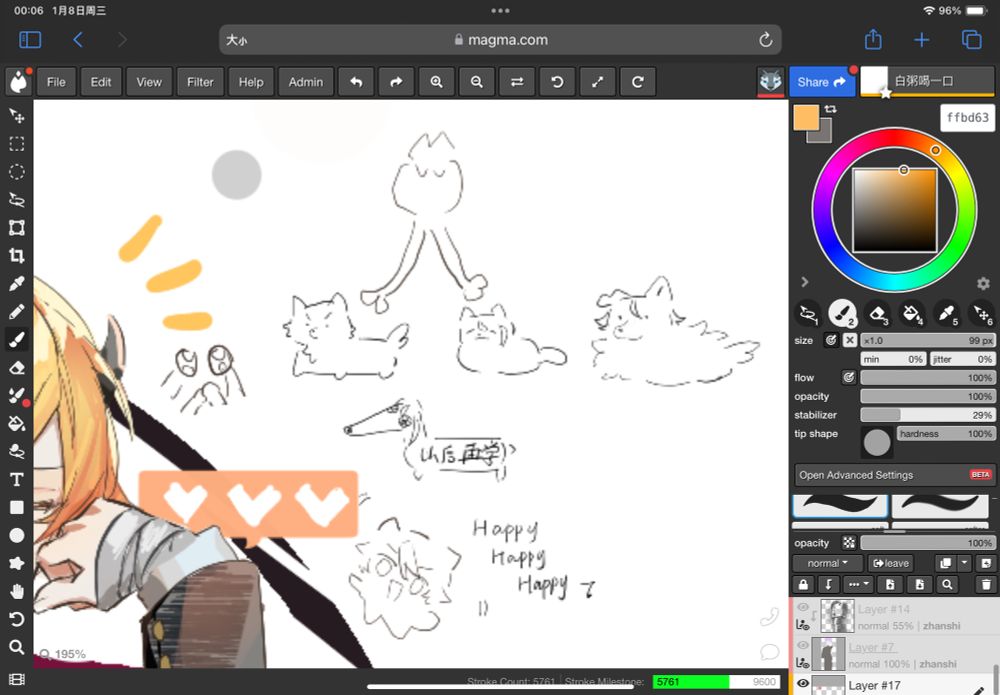Activate the eyedropper tool in left toolbar

16,284
